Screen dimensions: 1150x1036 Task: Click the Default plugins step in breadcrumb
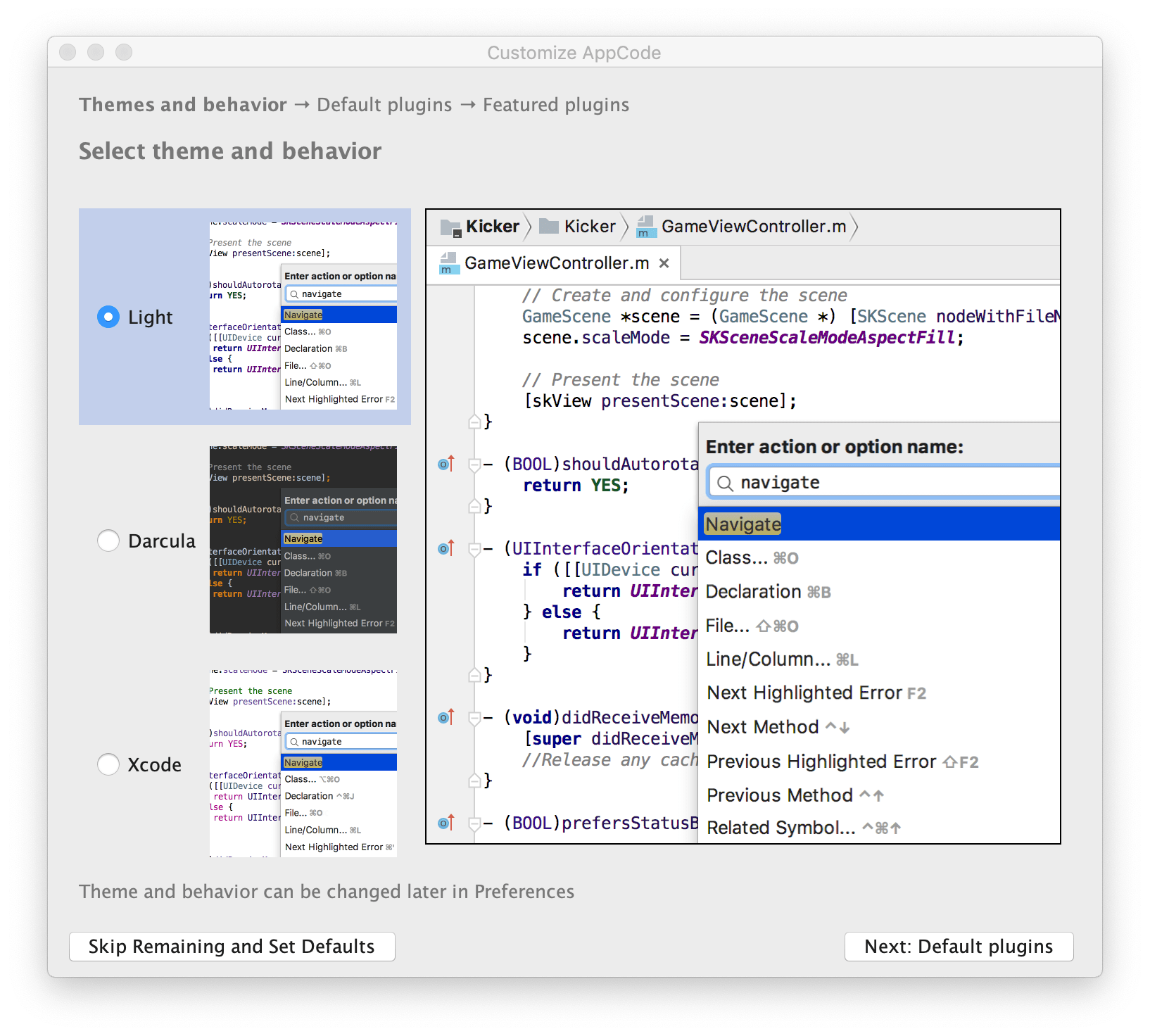[x=384, y=105]
